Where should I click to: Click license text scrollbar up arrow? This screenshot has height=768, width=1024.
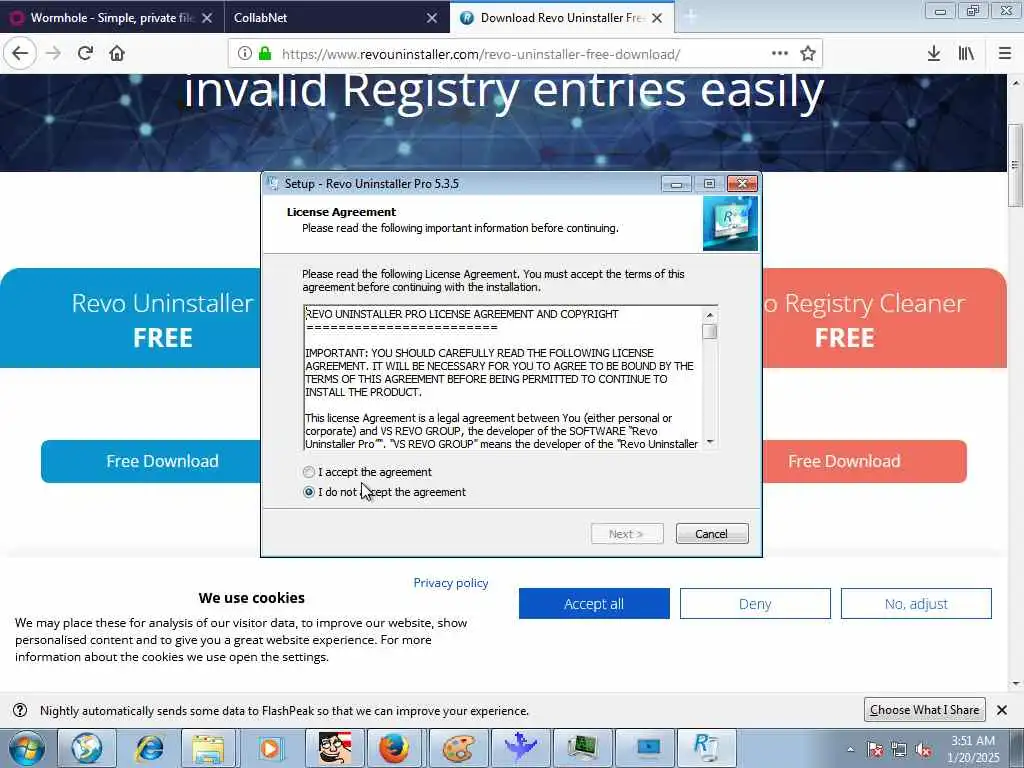tap(710, 315)
